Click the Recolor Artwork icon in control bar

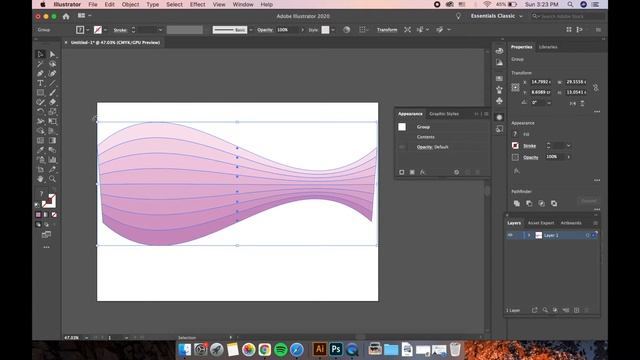click(x=347, y=30)
